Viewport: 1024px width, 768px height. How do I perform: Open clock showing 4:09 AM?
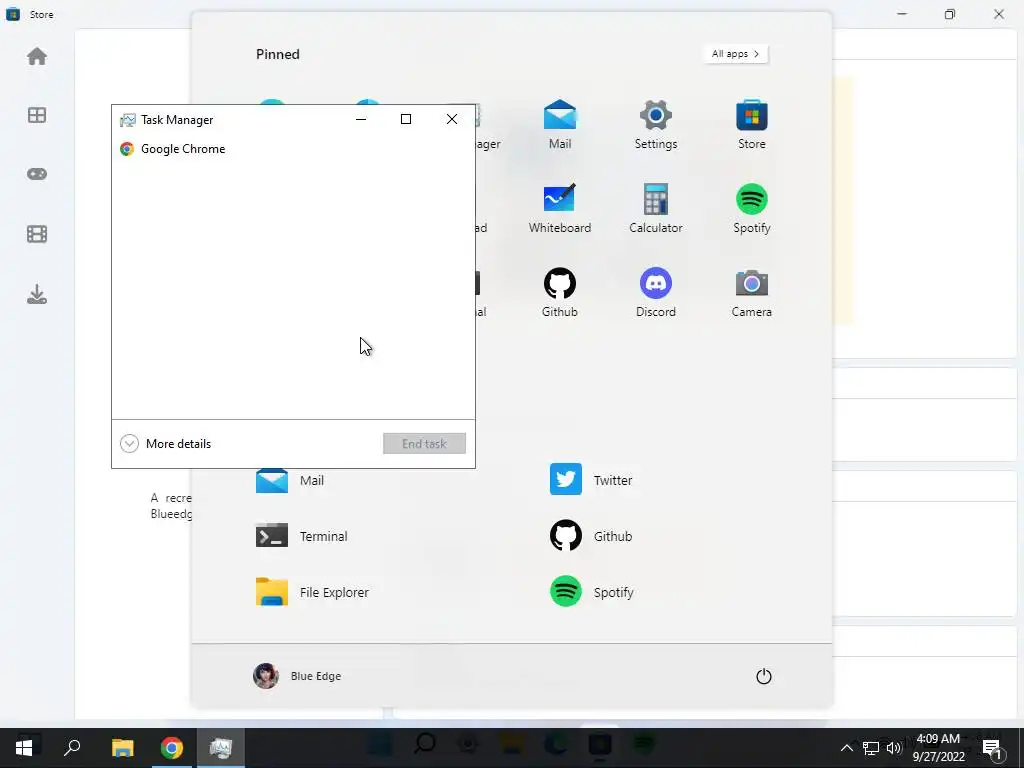[938, 748]
